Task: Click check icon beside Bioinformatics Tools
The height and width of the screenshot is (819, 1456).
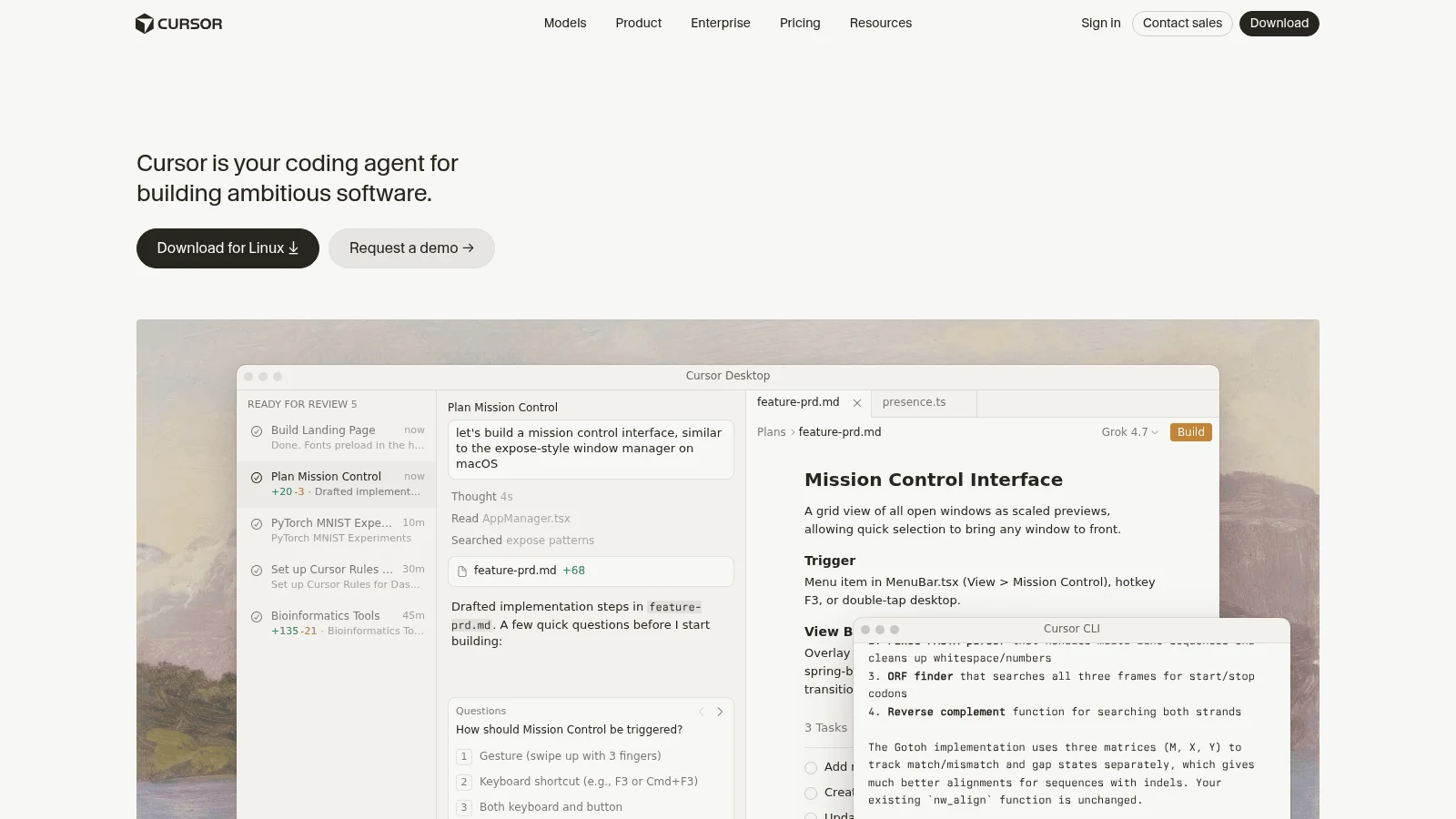Action: tap(257, 617)
